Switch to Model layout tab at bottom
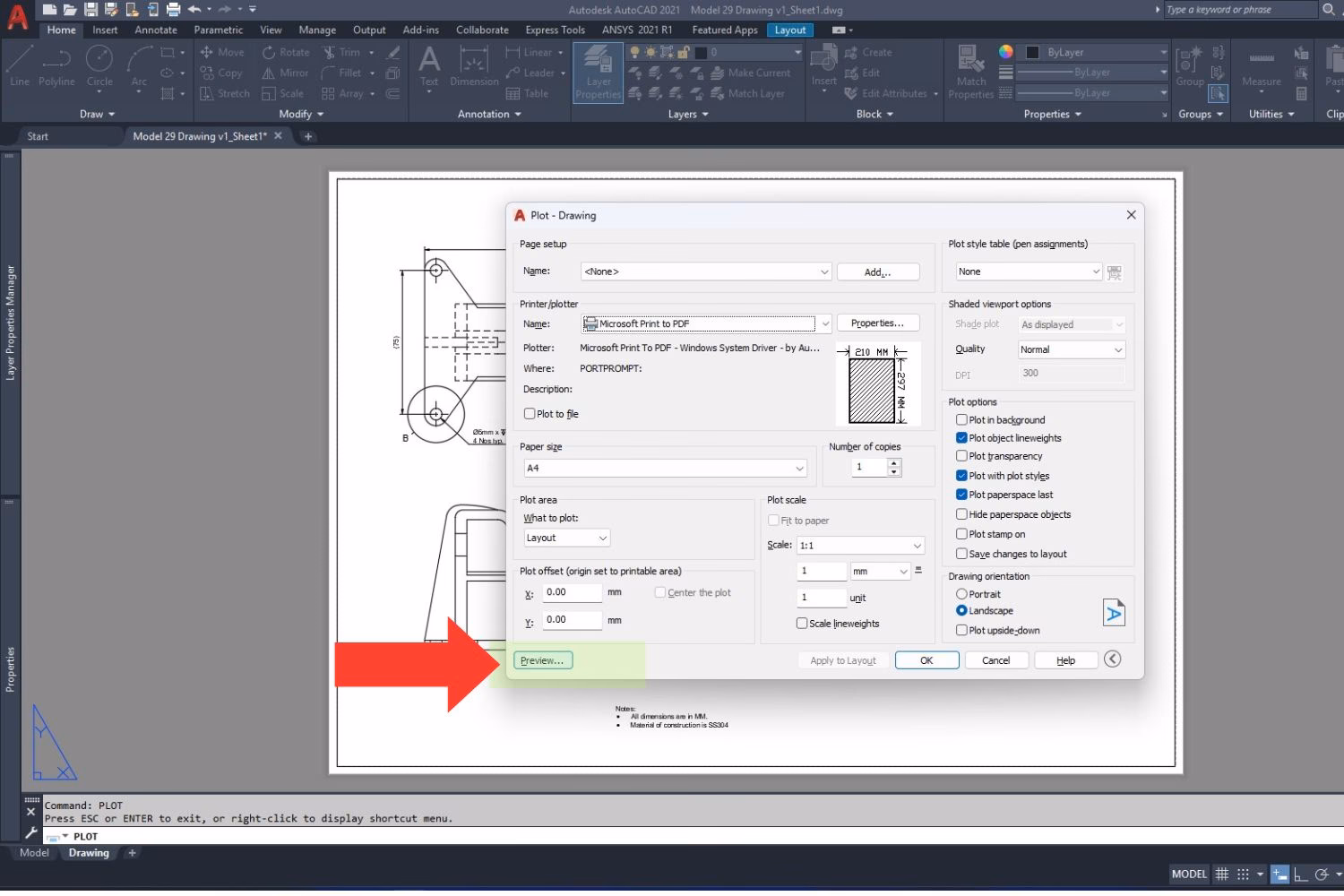 pos(34,853)
